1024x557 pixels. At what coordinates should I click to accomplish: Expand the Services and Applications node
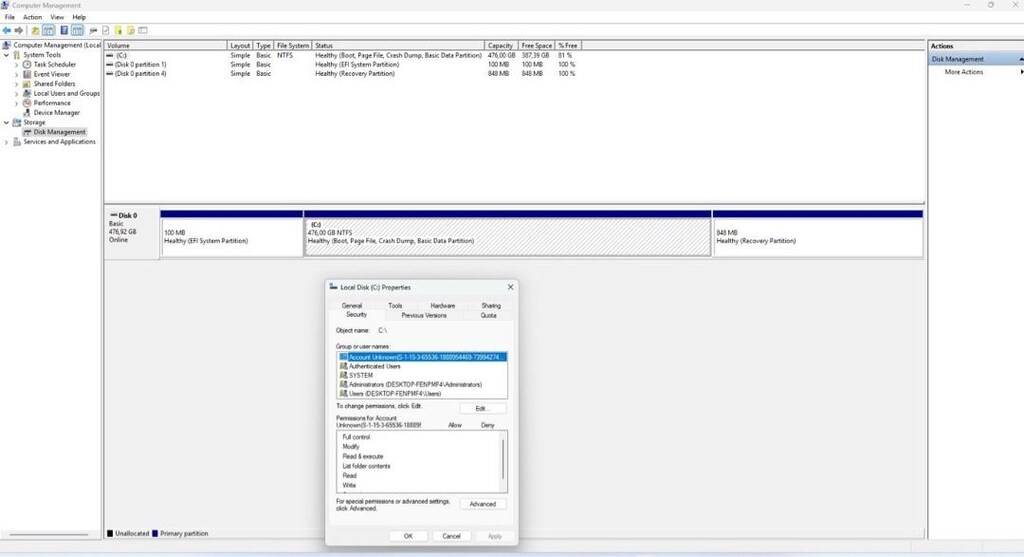[x=7, y=142]
